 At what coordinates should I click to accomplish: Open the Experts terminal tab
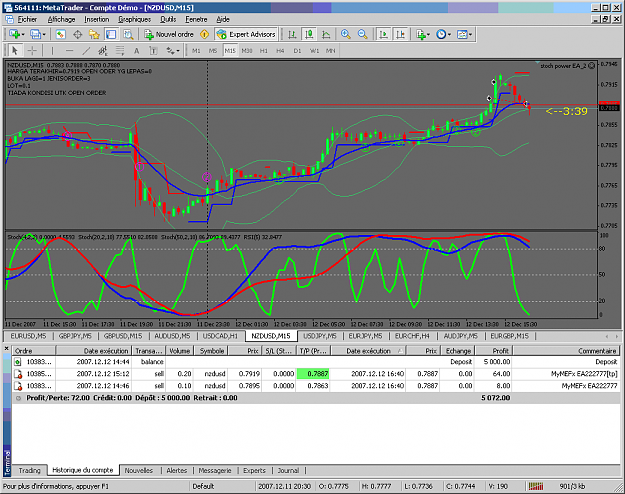254,470
